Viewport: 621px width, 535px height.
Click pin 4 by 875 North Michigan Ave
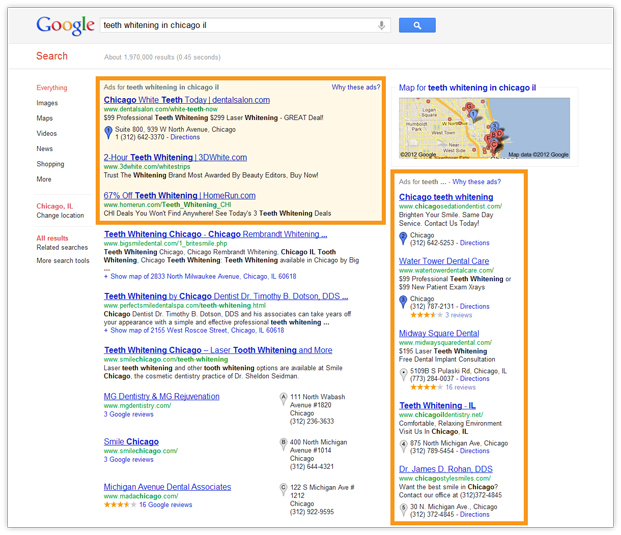click(403, 446)
